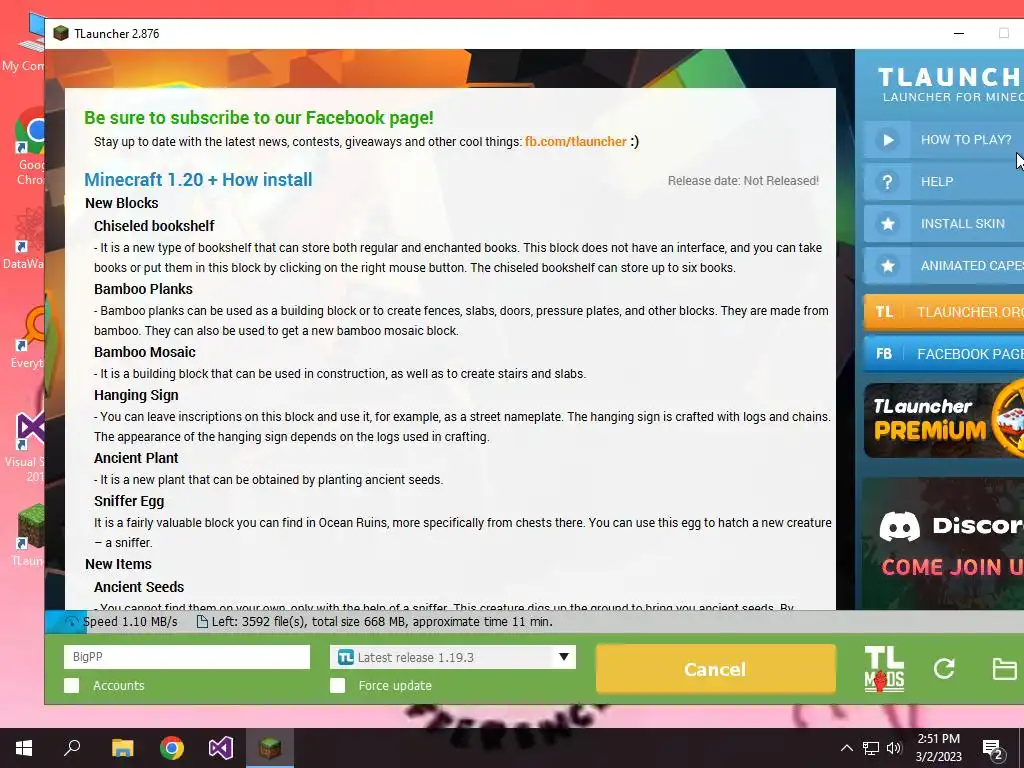1024x768 pixels.
Task: Open the TLauncher Premium banner
Action: click(x=944, y=421)
